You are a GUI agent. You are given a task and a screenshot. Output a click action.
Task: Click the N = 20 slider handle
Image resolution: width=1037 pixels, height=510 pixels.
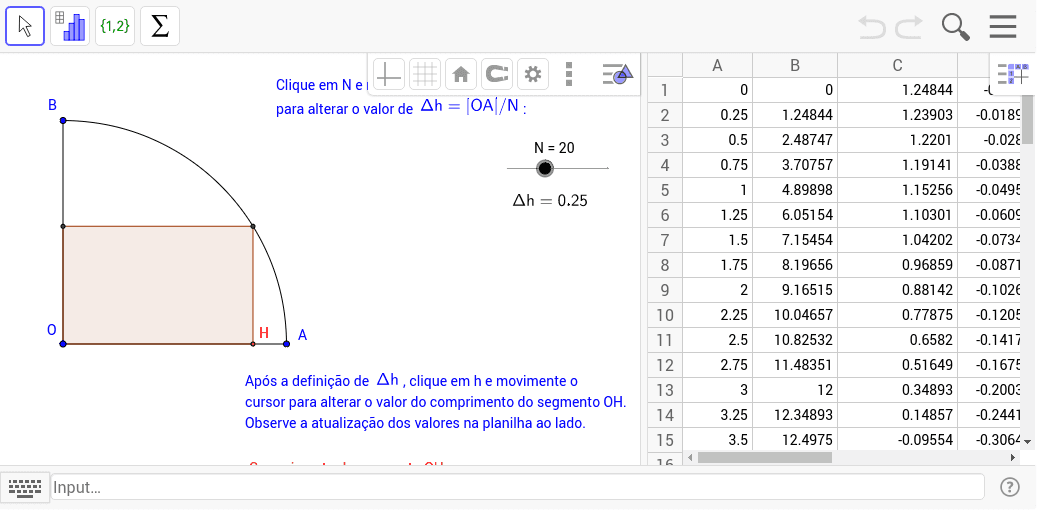[x=544, y=169]
